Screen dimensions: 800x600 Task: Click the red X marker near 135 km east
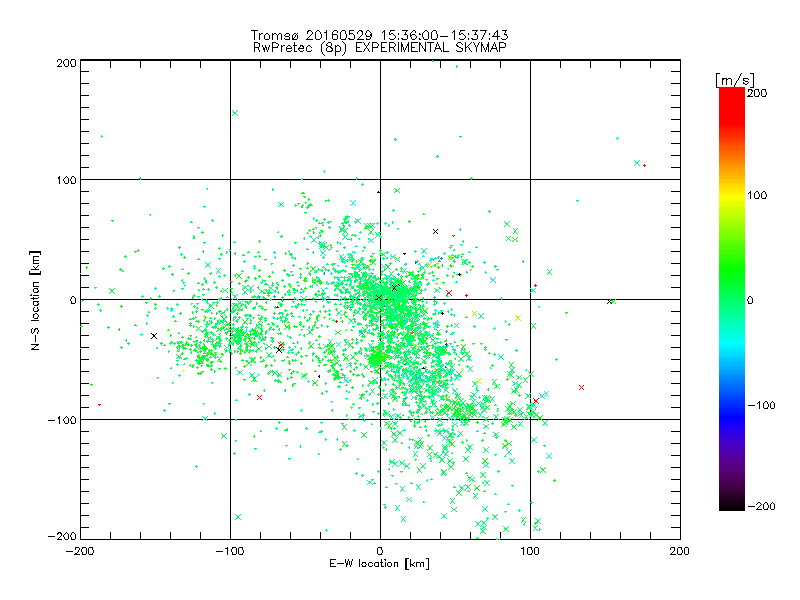581,388
